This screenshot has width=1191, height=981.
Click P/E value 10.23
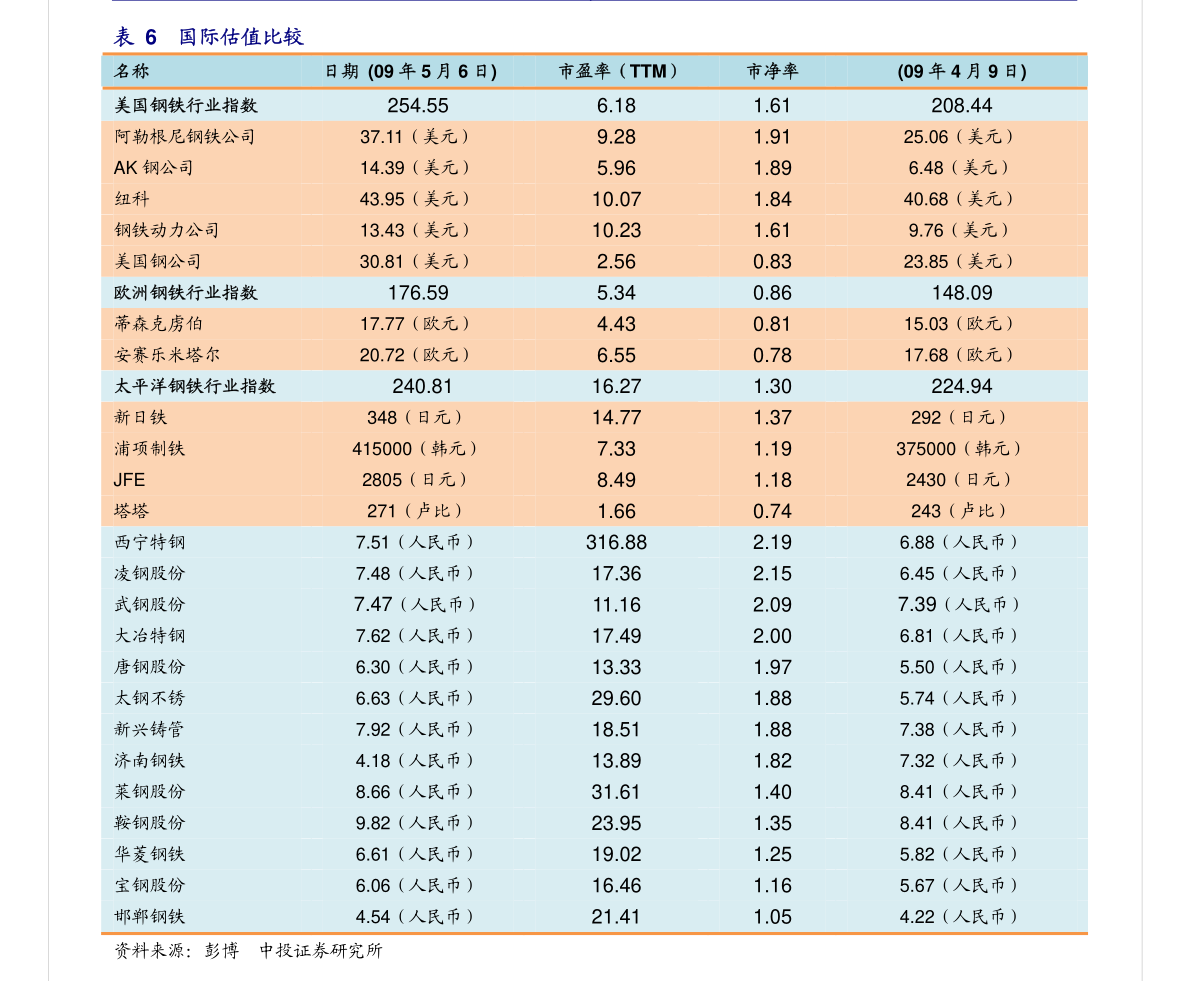[617, 230]
